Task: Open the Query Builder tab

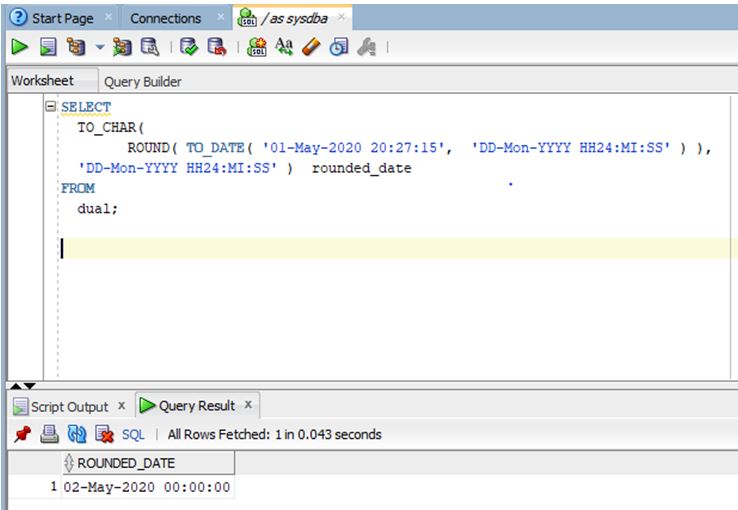Action: pyautogui.click(x=143, y=82)
